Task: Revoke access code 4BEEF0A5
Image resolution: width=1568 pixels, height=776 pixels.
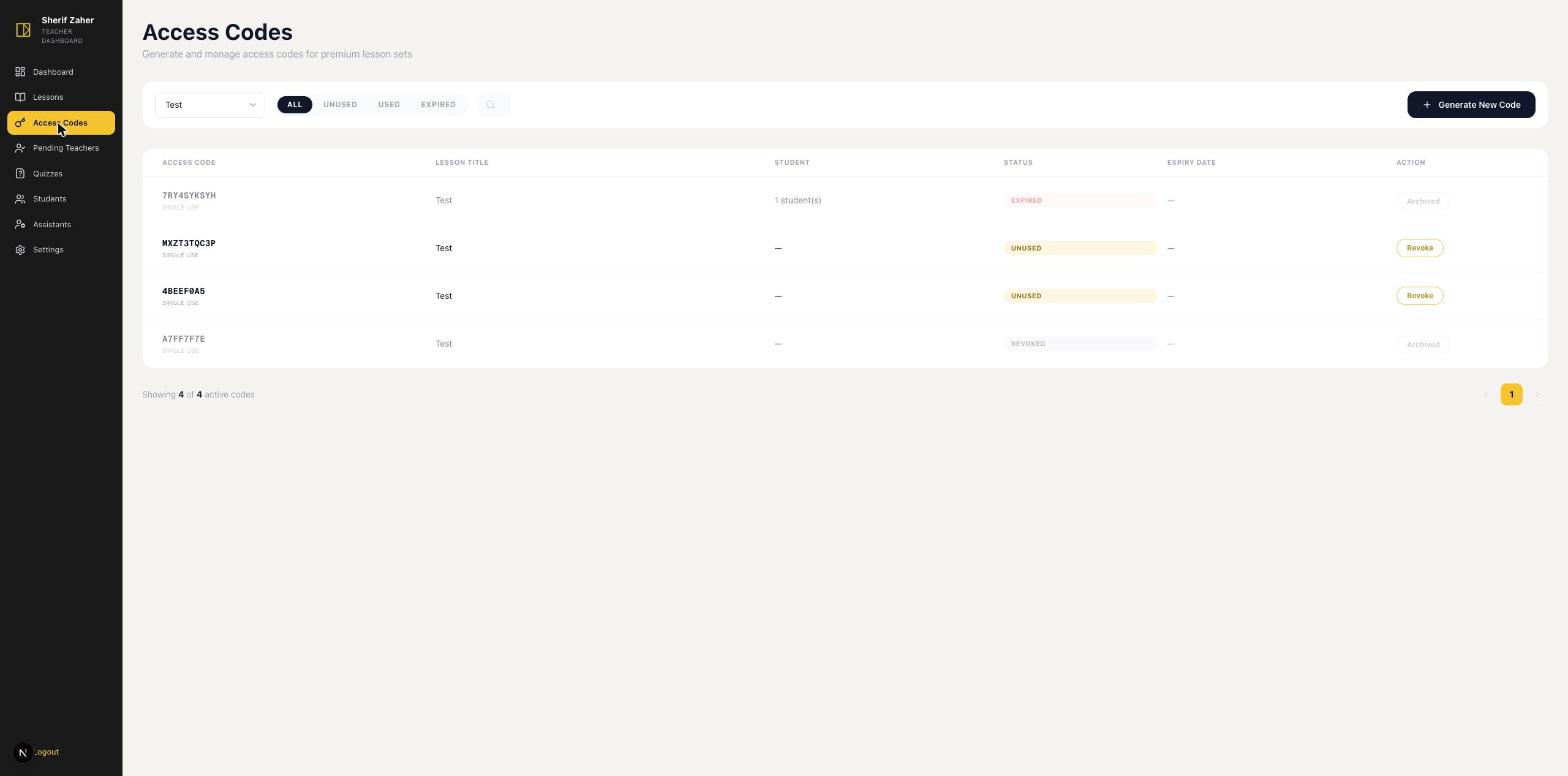Action: click(1420, 296)
